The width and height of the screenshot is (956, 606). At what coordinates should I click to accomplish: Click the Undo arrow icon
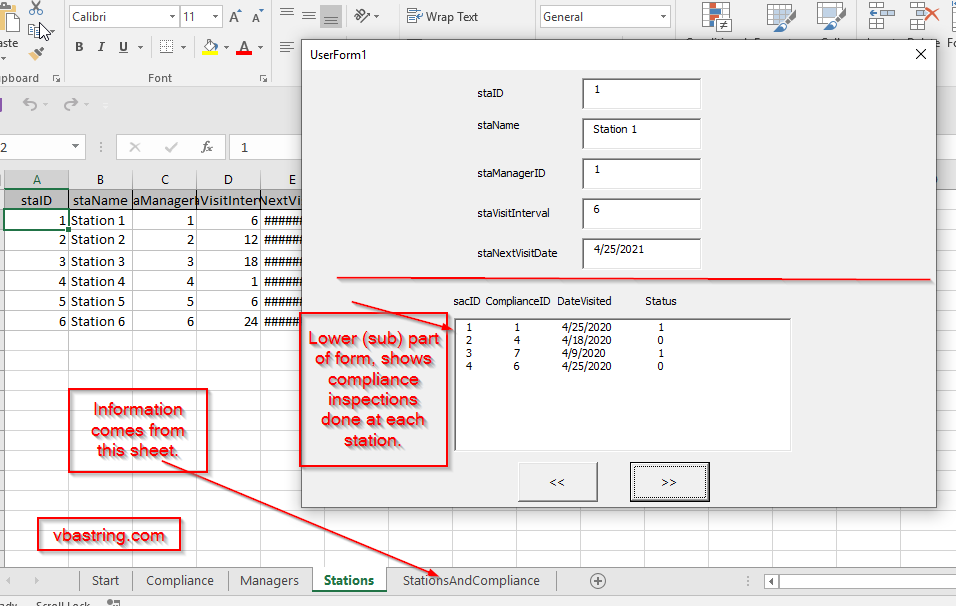(x=30, y=105)
